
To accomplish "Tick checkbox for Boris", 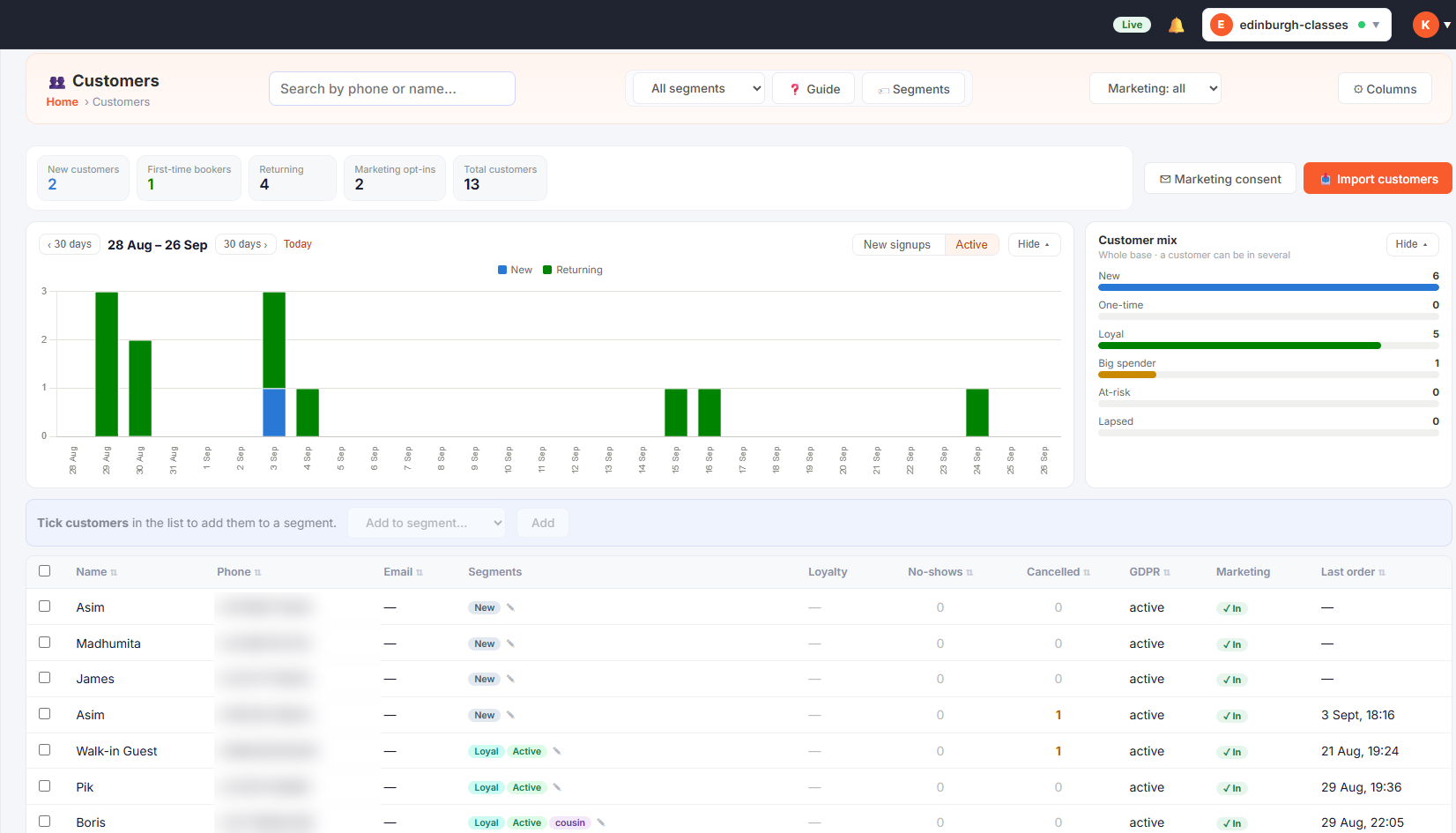I will pyautogui.click(x=45, y=822).
